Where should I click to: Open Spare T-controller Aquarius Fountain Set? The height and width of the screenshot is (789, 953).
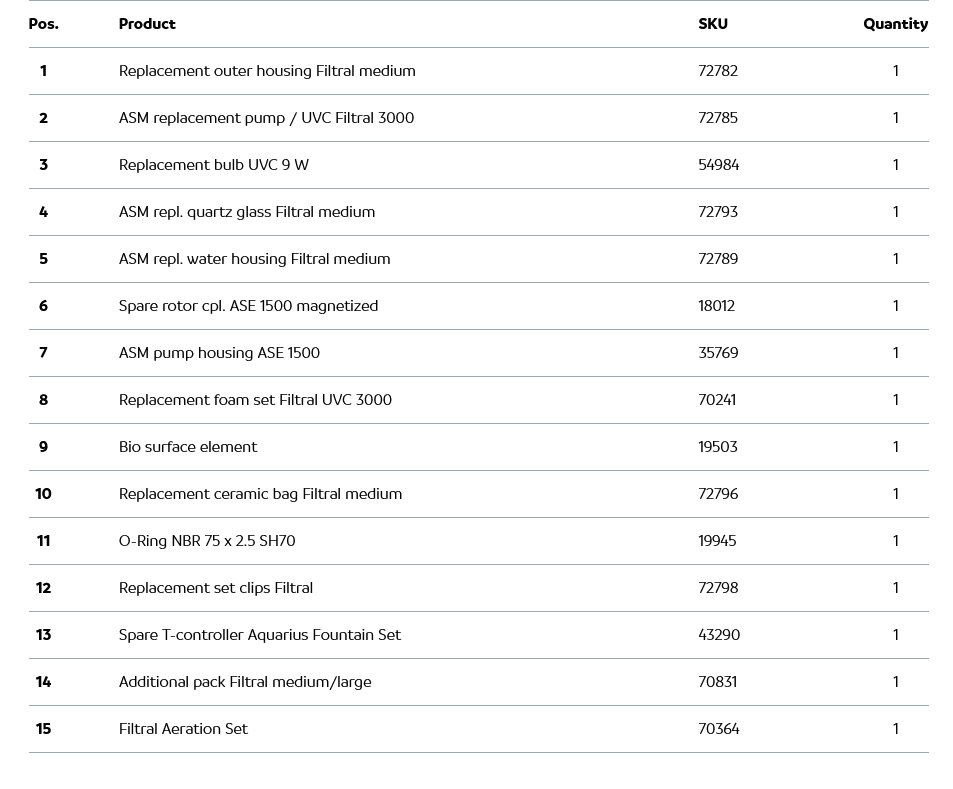point(260,635)
